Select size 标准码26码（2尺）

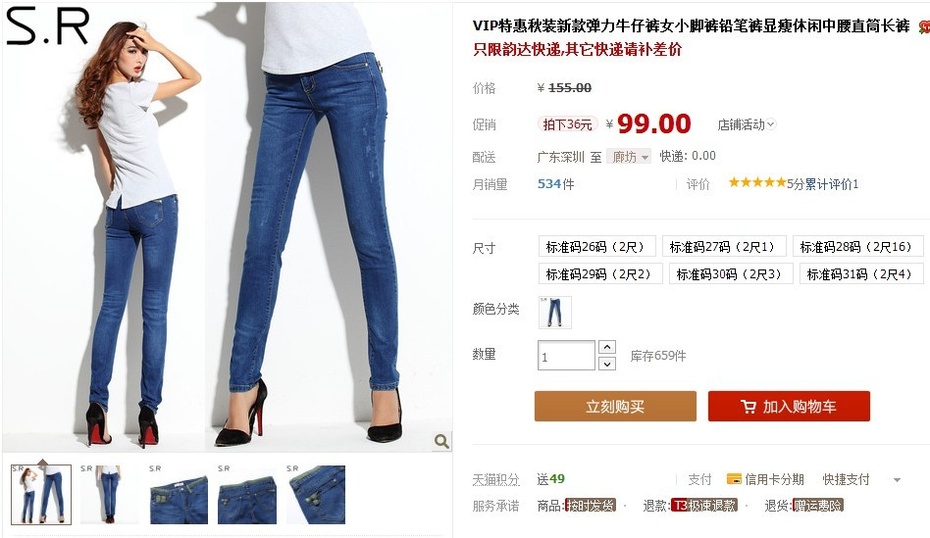click(597, 246)
